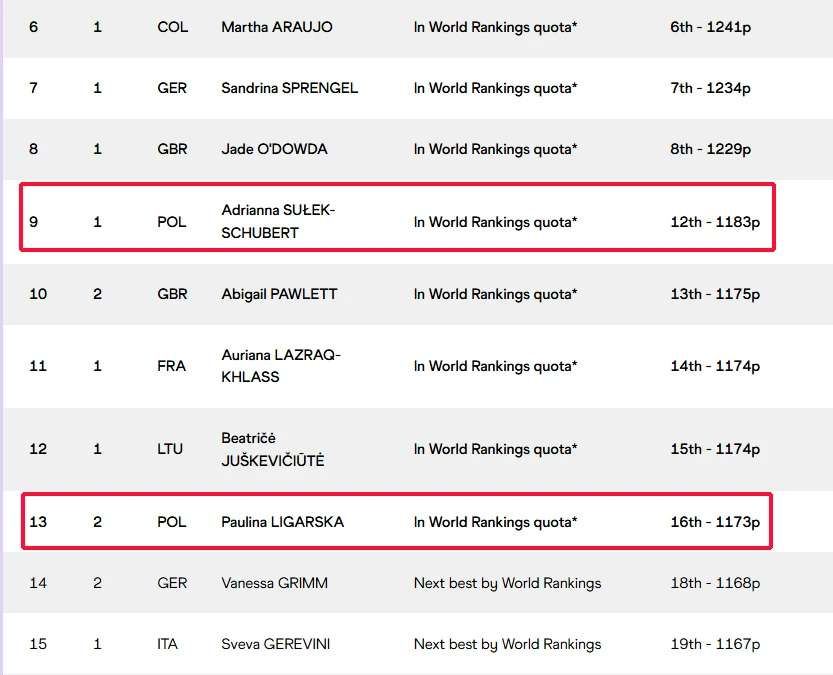833x675 pixels.
Task: Click the "16th - 1173p" ranking value
Action: 715,522
